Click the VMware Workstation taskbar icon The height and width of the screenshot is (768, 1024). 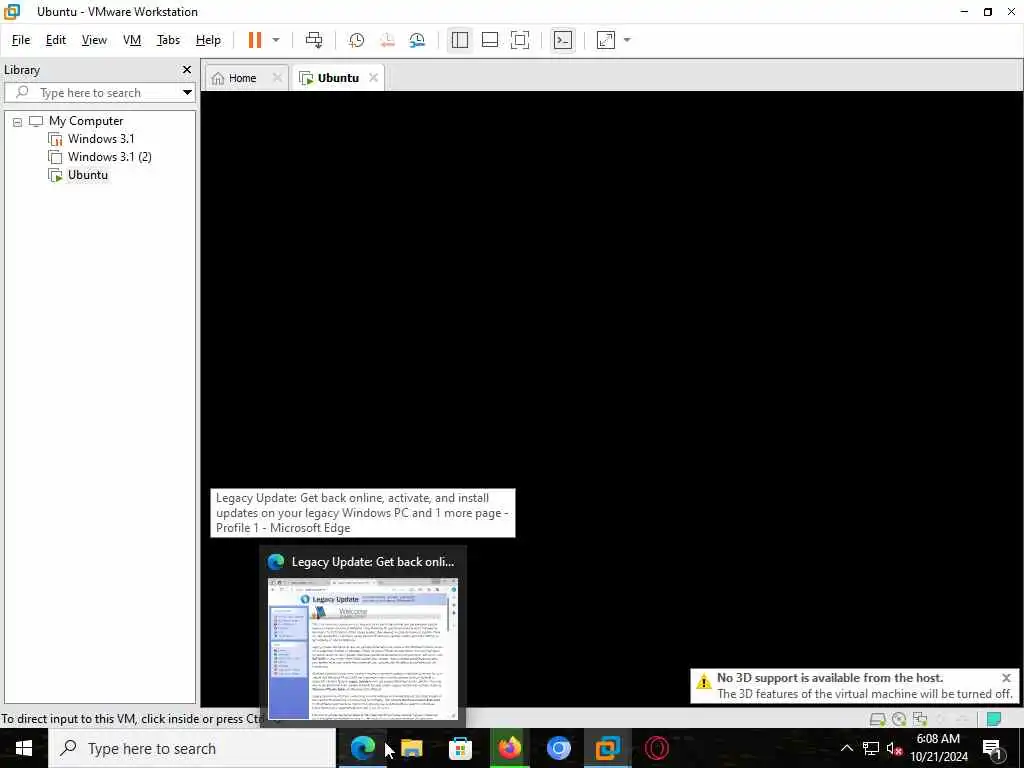607,748
